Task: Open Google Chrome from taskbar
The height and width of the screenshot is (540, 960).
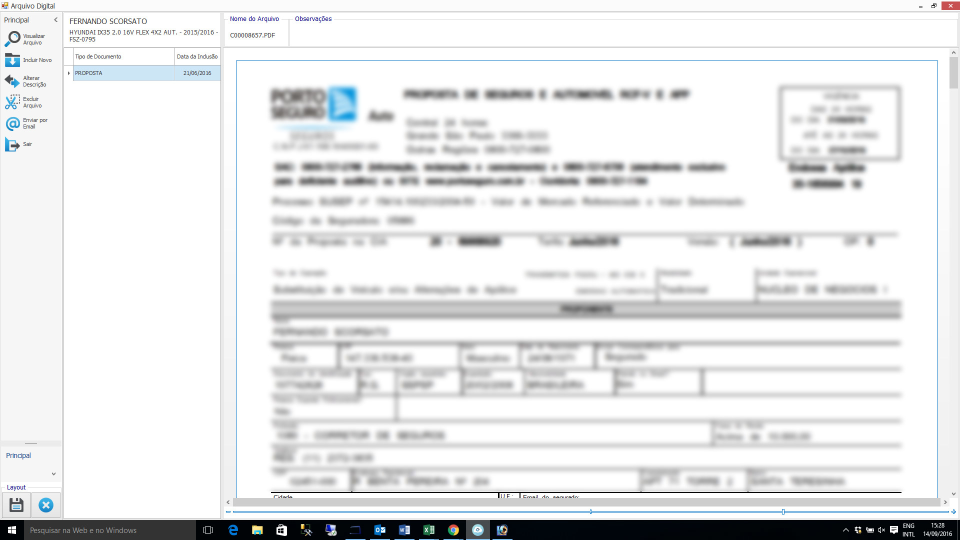Action: point(453,530)
